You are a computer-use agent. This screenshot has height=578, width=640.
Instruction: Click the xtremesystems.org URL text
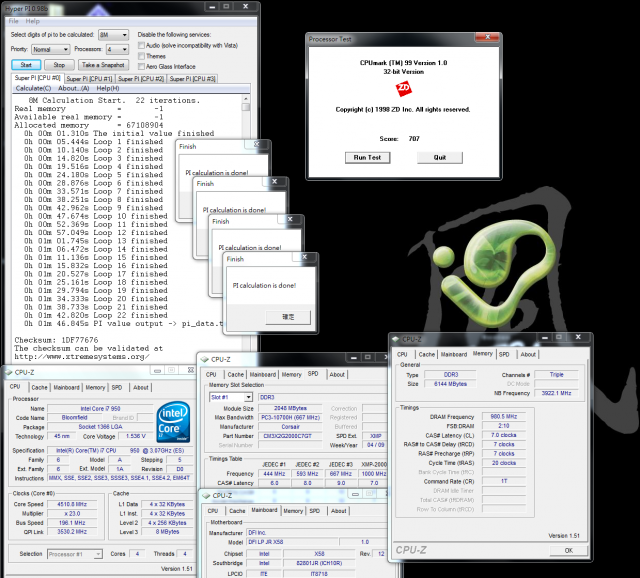[x=82, y=357]
